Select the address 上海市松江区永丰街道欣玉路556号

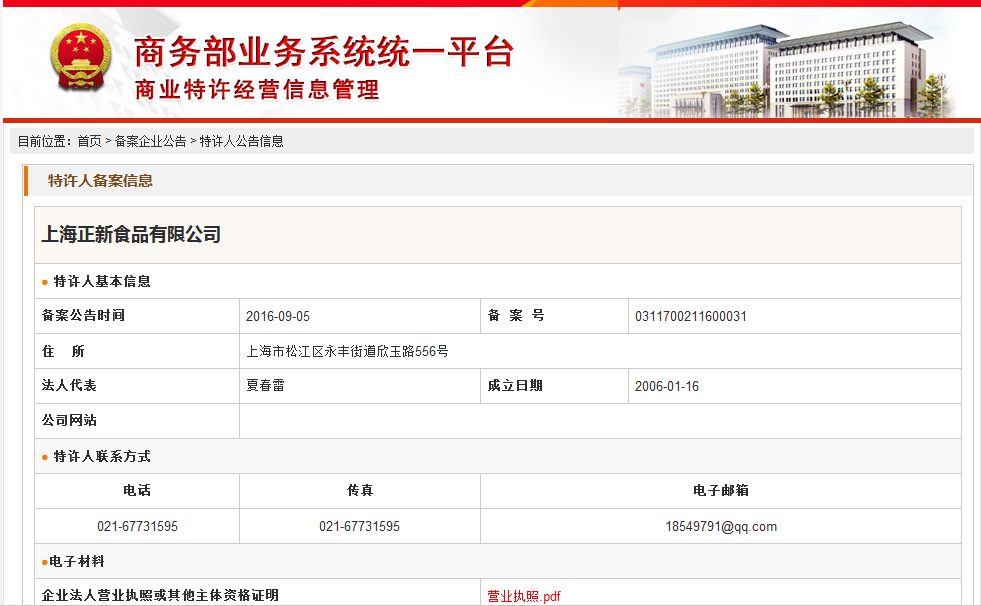tap(347, 351)
